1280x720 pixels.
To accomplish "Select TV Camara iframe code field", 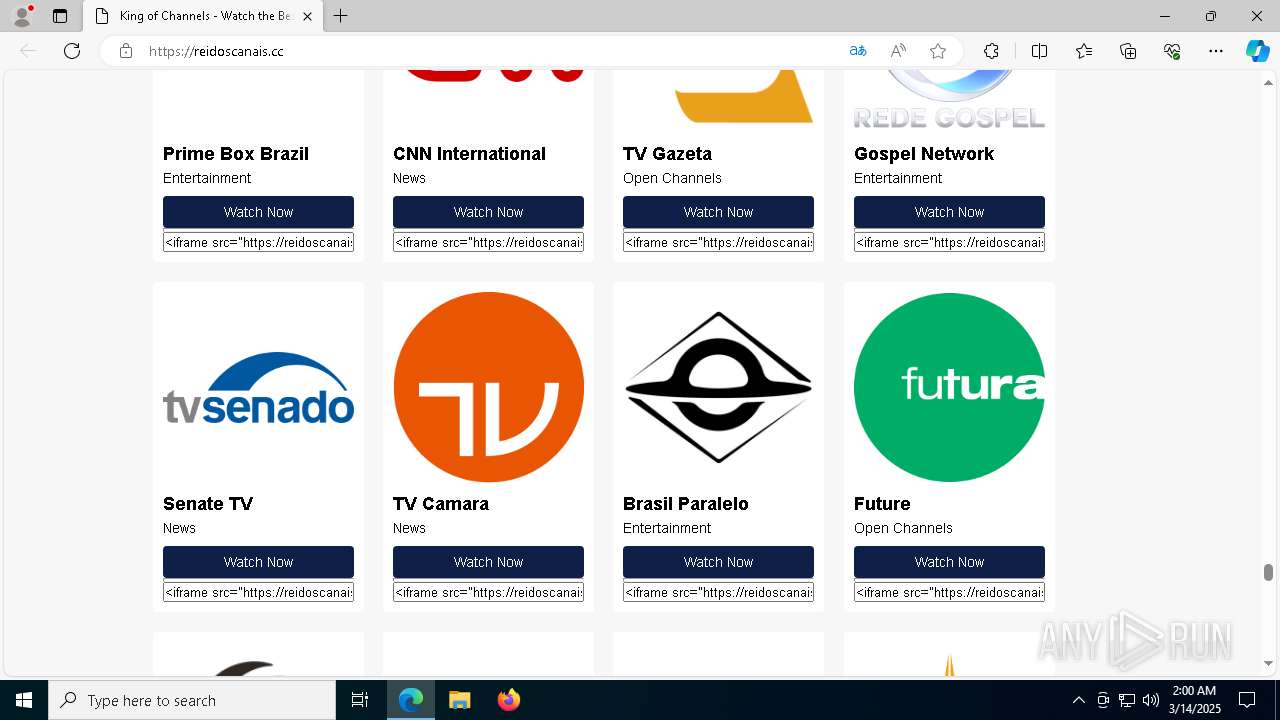I will (488, 592).
